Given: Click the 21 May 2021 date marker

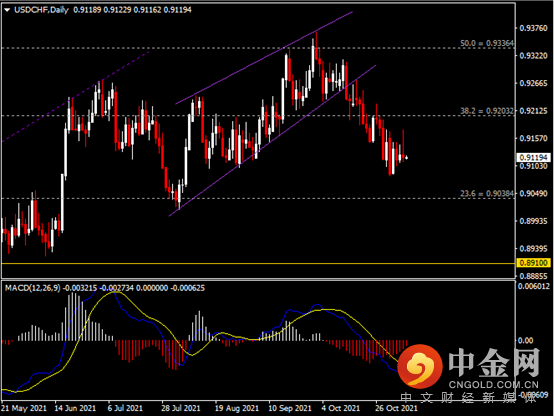Looking at the screenshot, I should pyautogui.click(x=24, y=408).
